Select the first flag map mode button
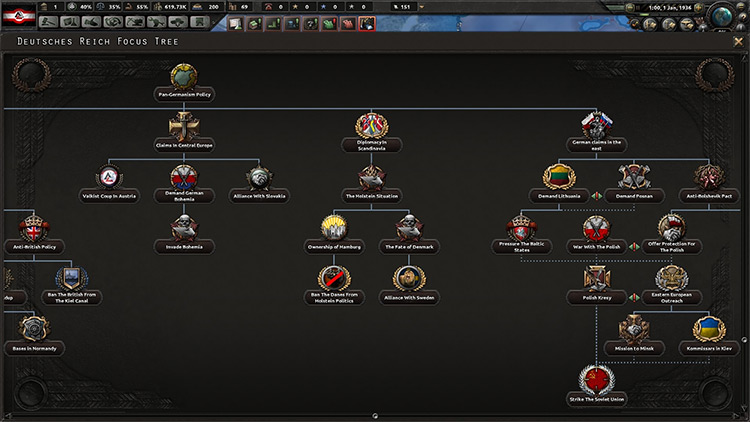Screen dimensions: 750x422 [650, 24]
